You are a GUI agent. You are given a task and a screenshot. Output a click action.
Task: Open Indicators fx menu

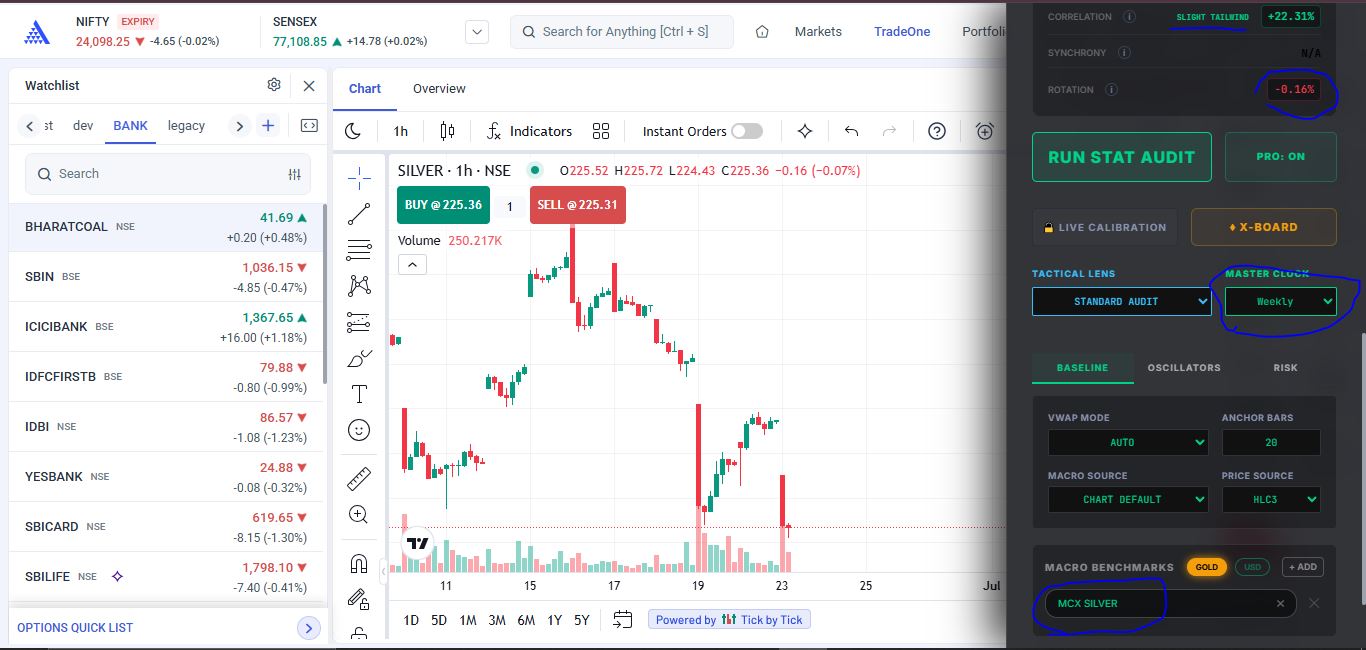pyautogui.click(x=529, y=131)
